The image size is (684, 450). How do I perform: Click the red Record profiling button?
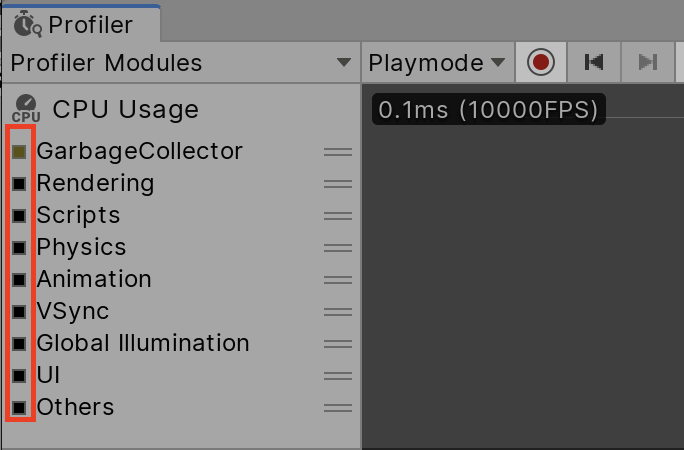541,63
